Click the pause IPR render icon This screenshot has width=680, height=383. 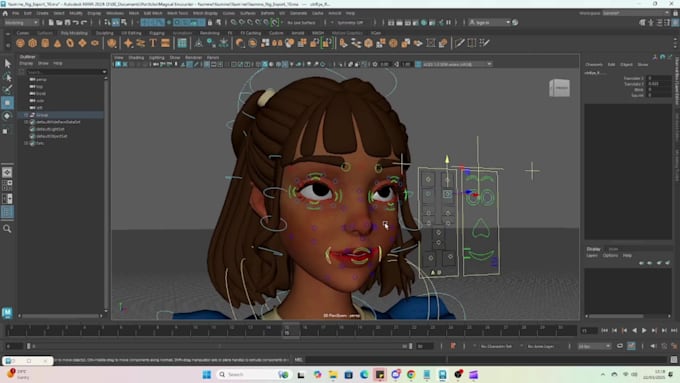448,22
